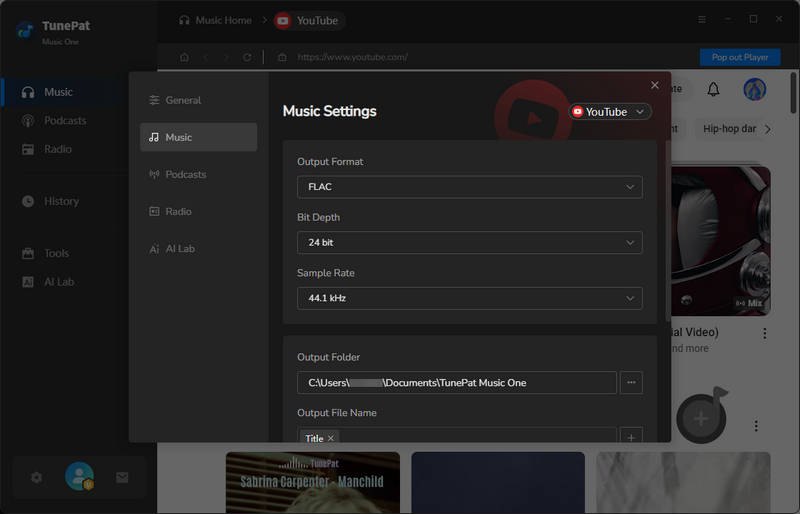Open the Bit Depth 24 bit dropdown
This screenshot has height=514, width=800.
469,242
